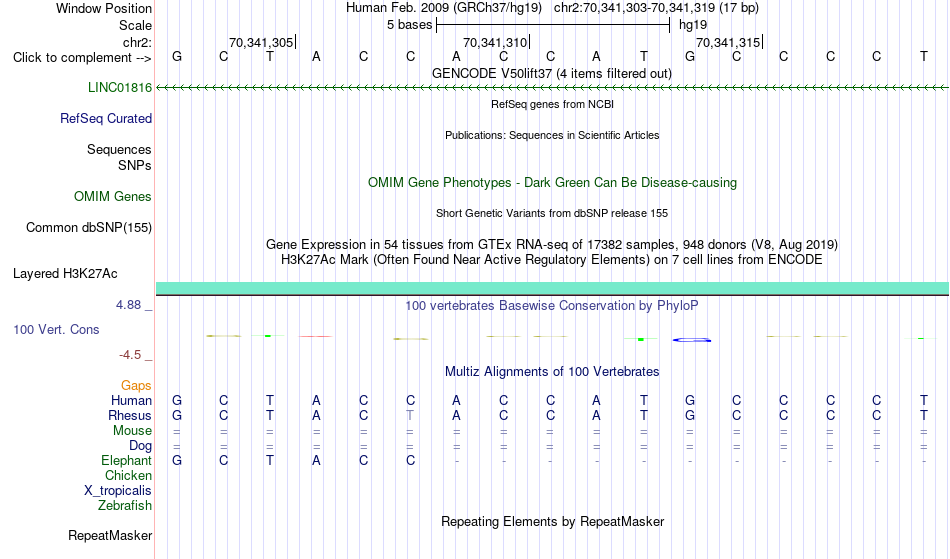This screenshot has height=559, width=950.
Task: Click the GTEx Gene Expression track title
Action: click(x=552, y=245)
